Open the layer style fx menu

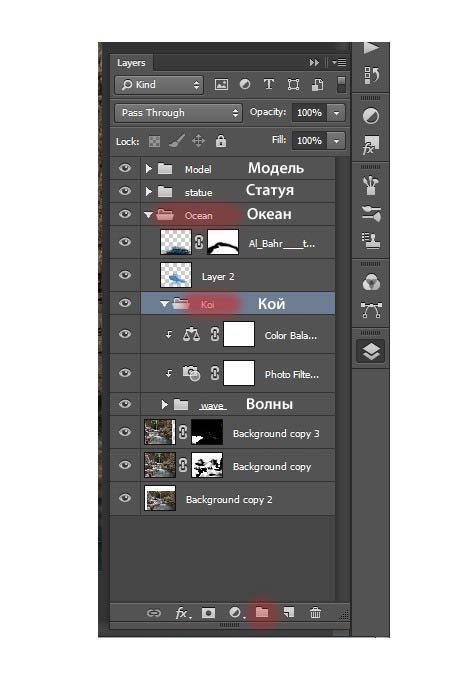182,613
